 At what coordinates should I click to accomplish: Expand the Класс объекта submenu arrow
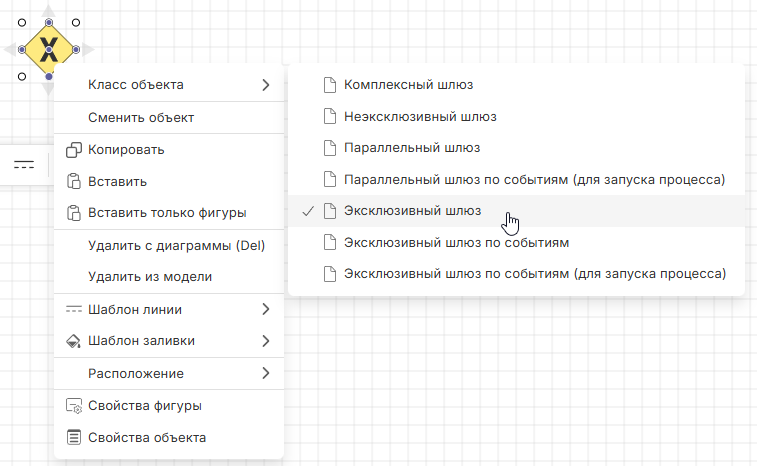(266, 85)
